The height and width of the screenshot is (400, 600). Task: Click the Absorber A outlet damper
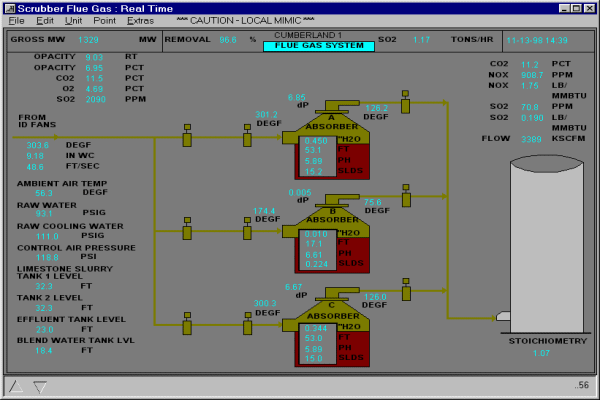[405, 102]
